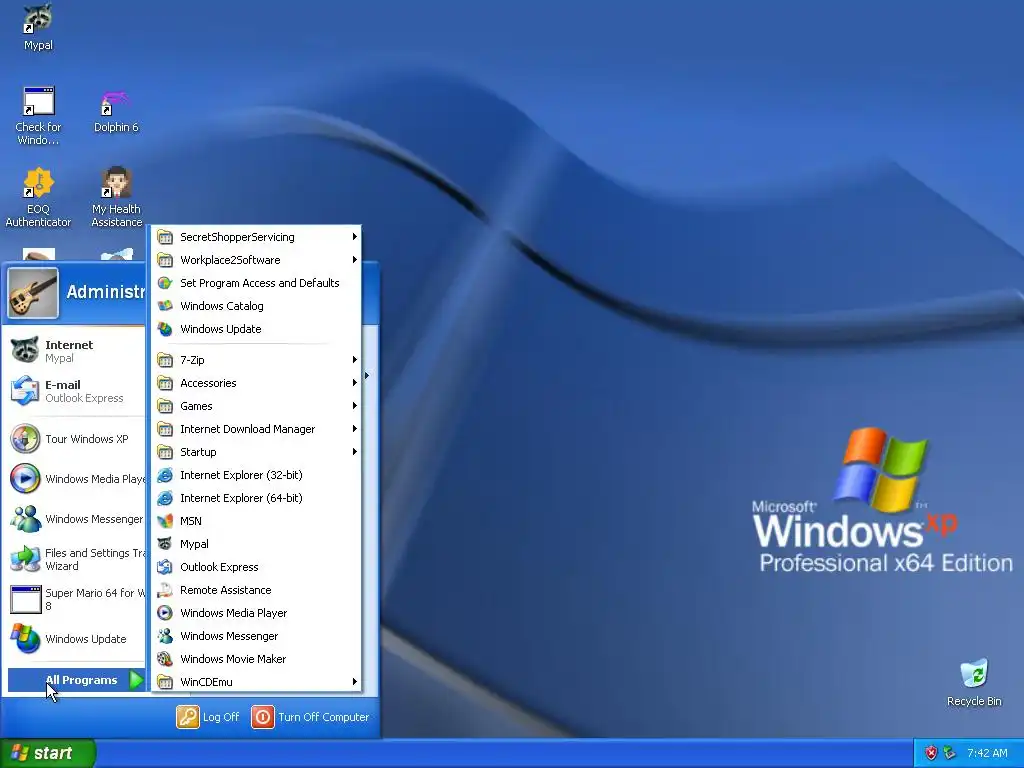Open Remote Assistance
The height and width of the screenshot is (768, 1024).
257,590
